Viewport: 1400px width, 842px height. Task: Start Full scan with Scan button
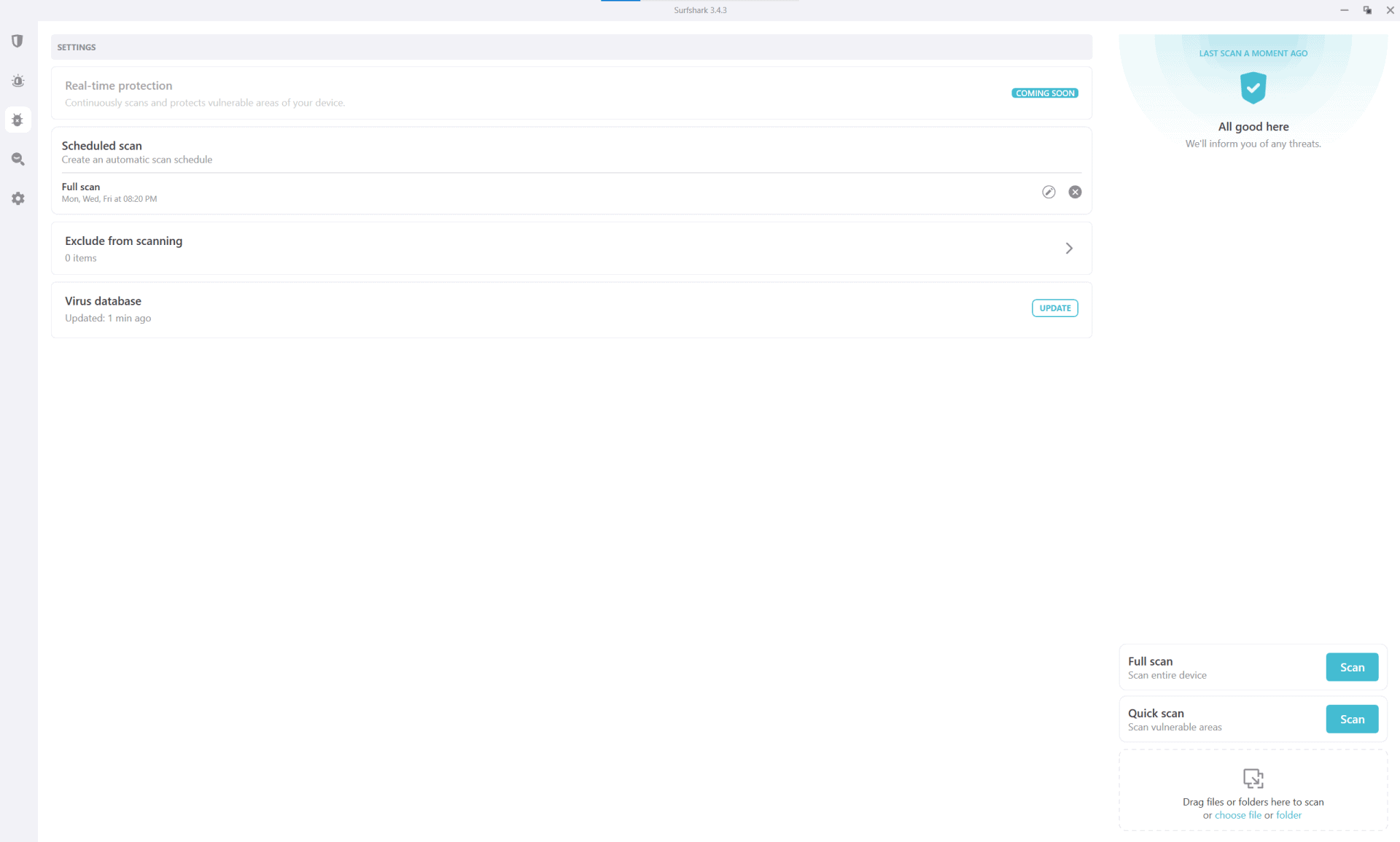1351,667
